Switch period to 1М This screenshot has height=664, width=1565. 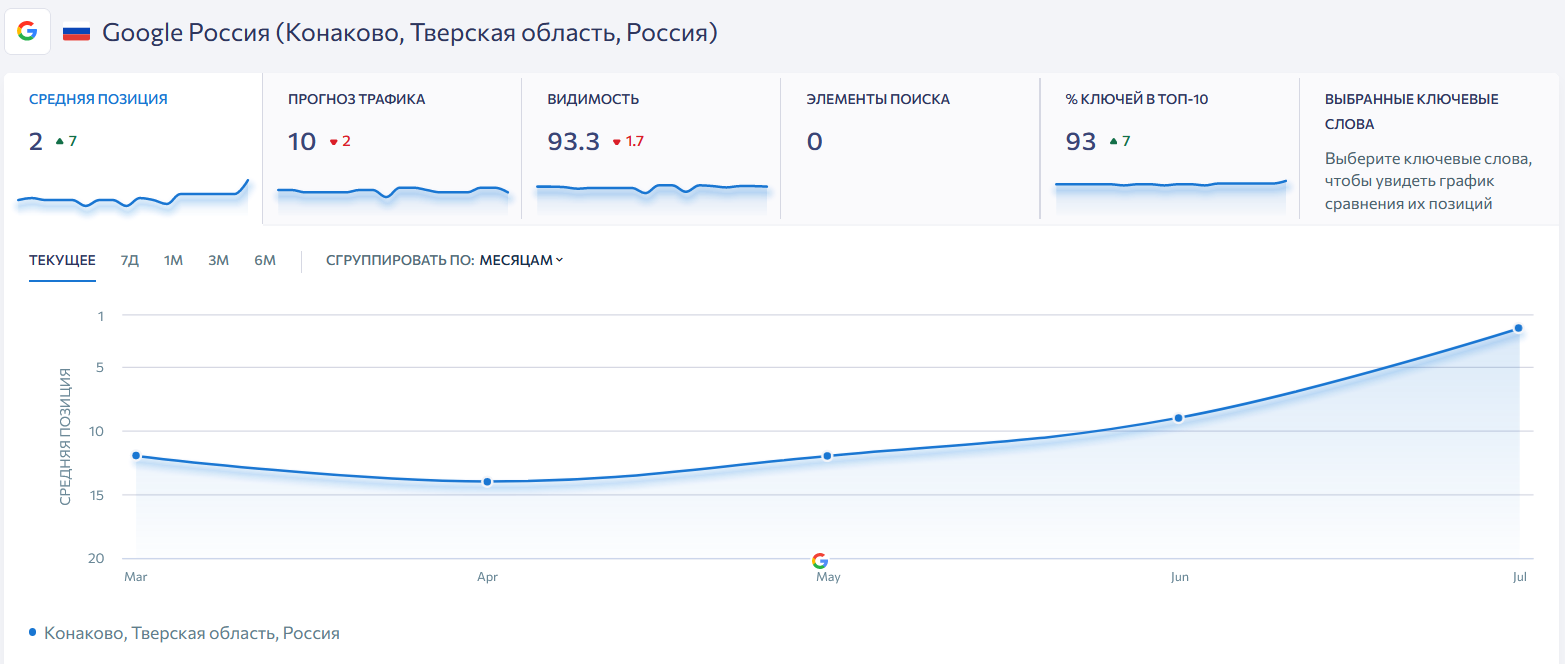[x=174, y=261]
